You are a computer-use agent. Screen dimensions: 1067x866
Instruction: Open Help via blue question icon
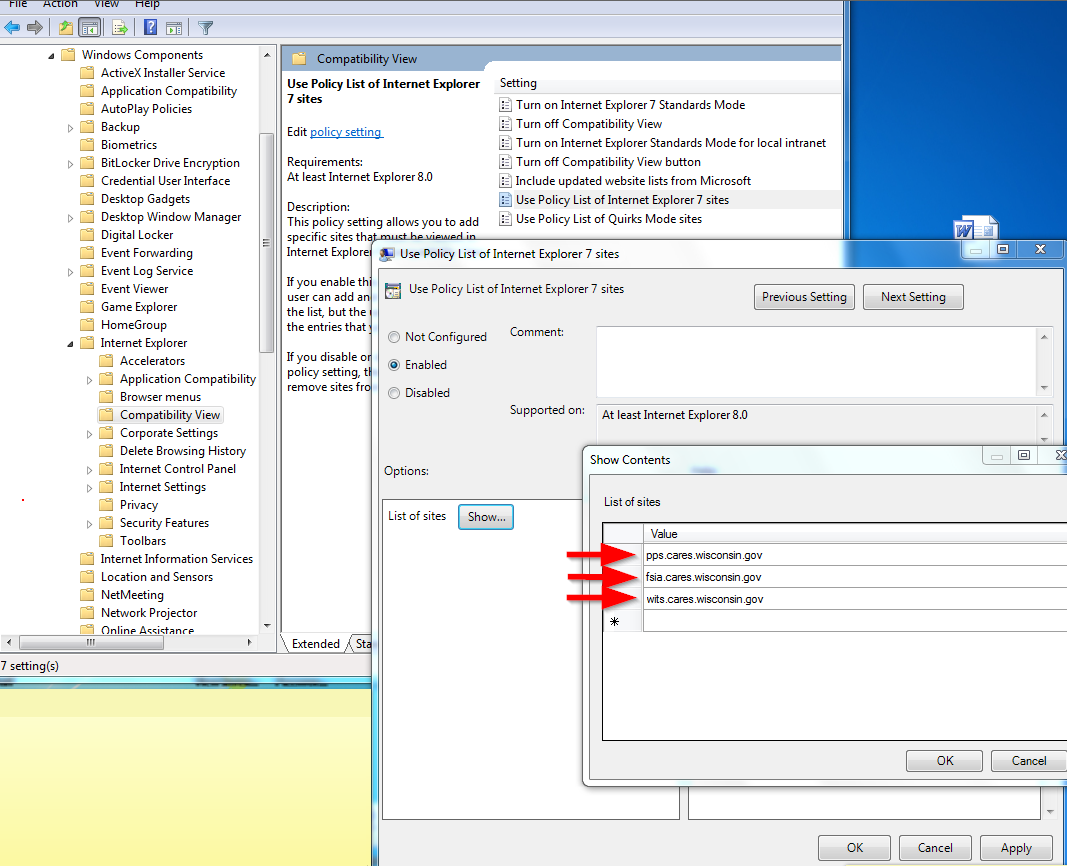[150, 28]
